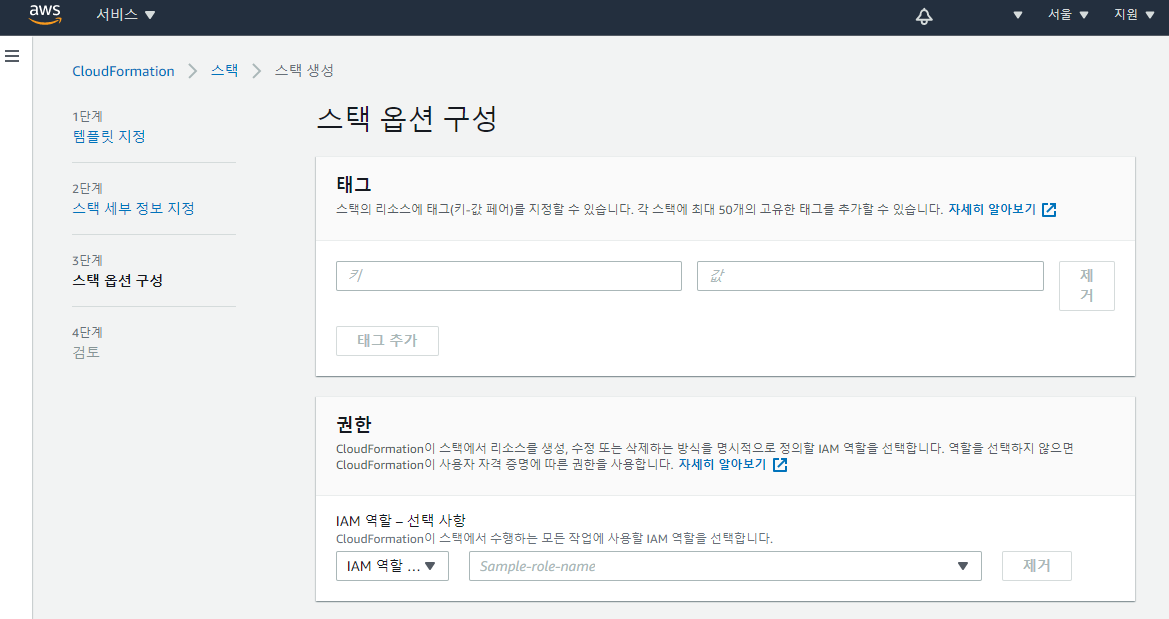This screenshot has width=1169, height=619.
Task: Go to step 템플릿 지정
Action: [x=109, y=136]
